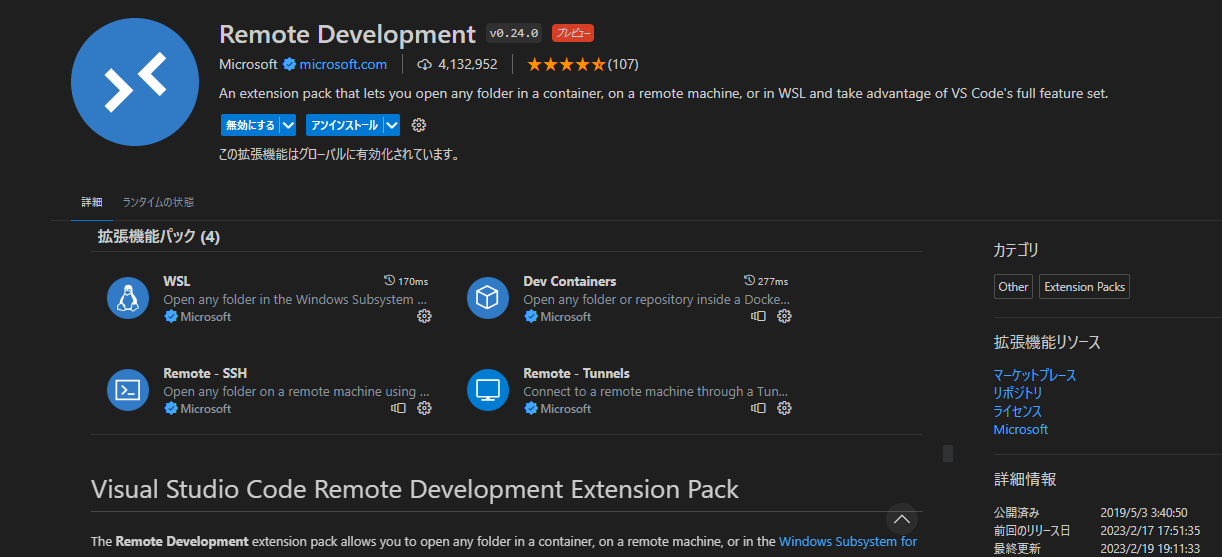Open the Remote - SSH terminal icon
Screen dimensions: 1222x557
(x=127, y=390)
